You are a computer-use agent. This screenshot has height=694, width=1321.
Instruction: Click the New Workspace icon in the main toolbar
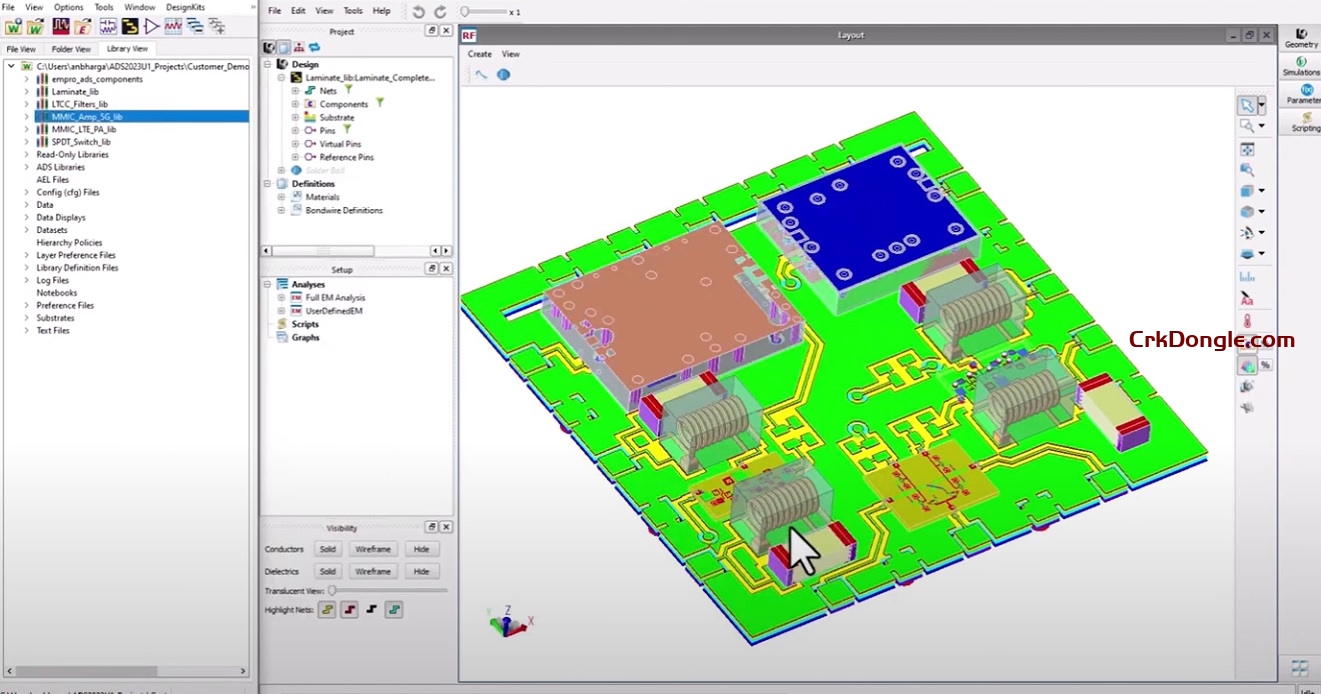click(15, 26)
